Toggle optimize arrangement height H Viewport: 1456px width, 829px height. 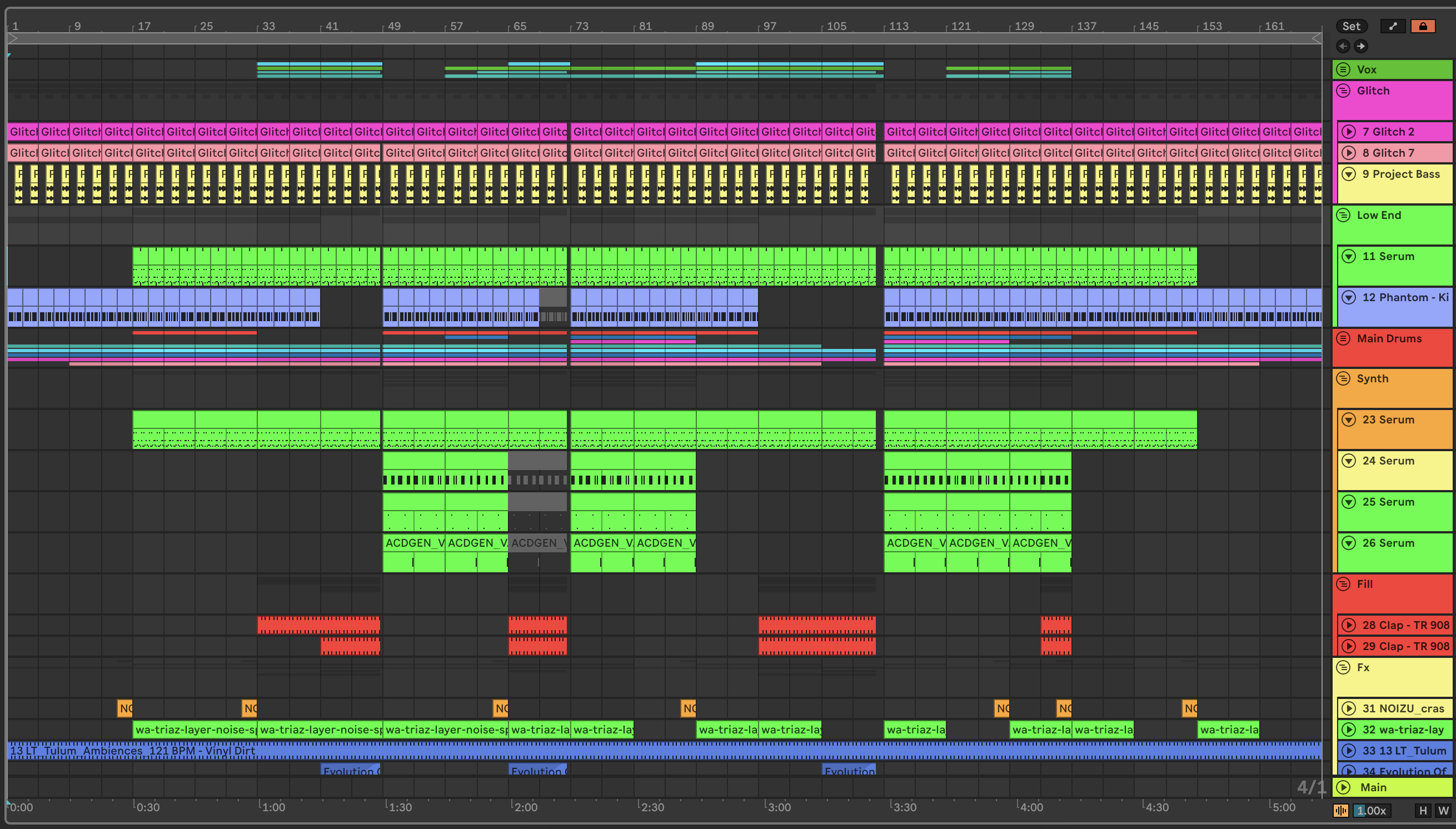pos(1423,810)
